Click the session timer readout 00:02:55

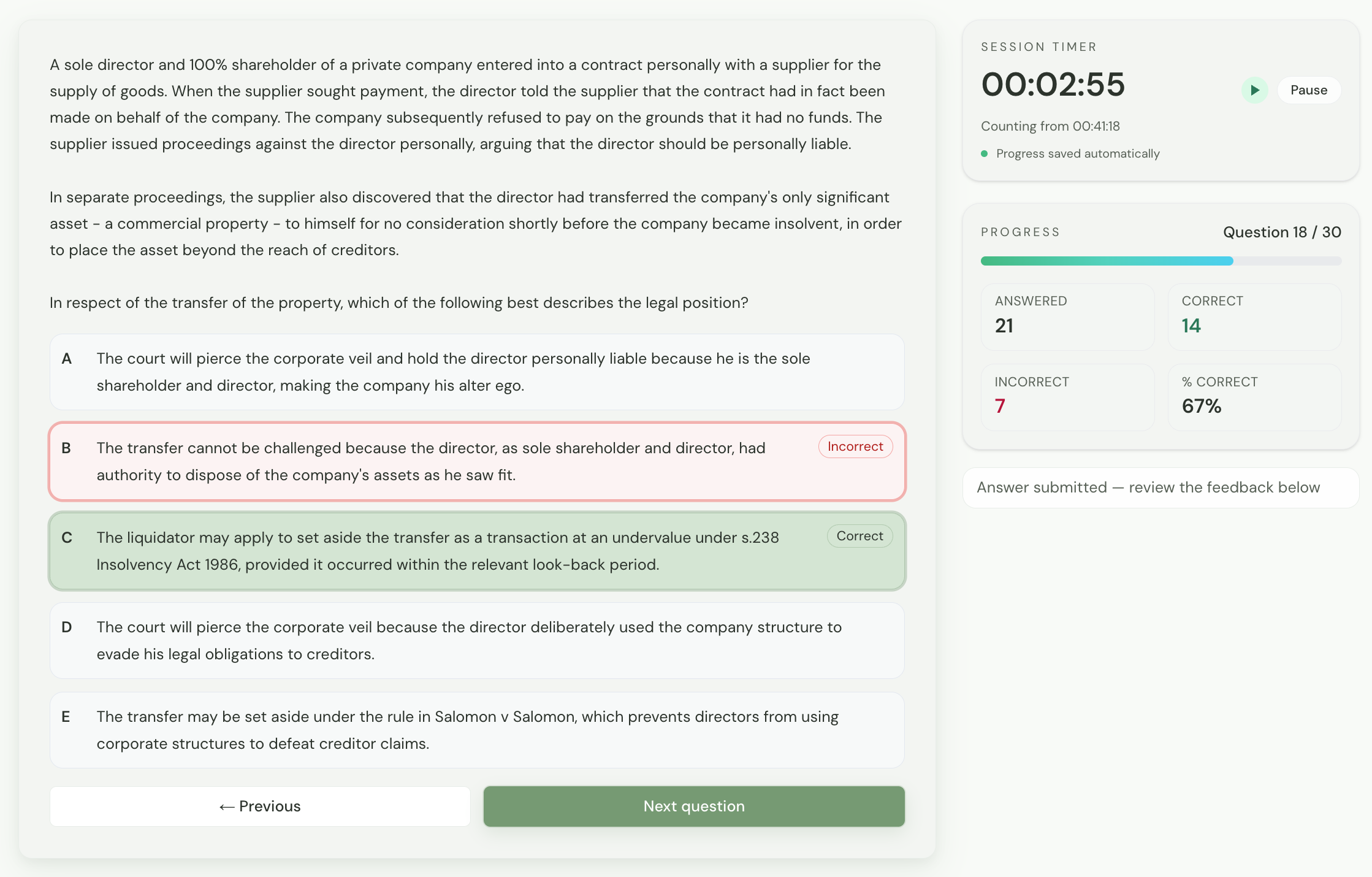[1053, 84]
